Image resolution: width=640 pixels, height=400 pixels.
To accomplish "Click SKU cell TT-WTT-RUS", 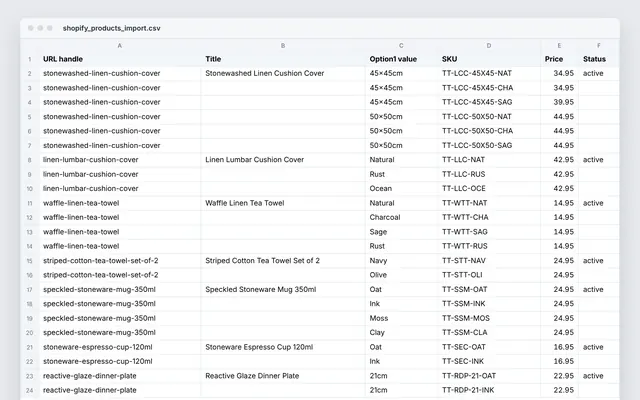I will 489,247.
